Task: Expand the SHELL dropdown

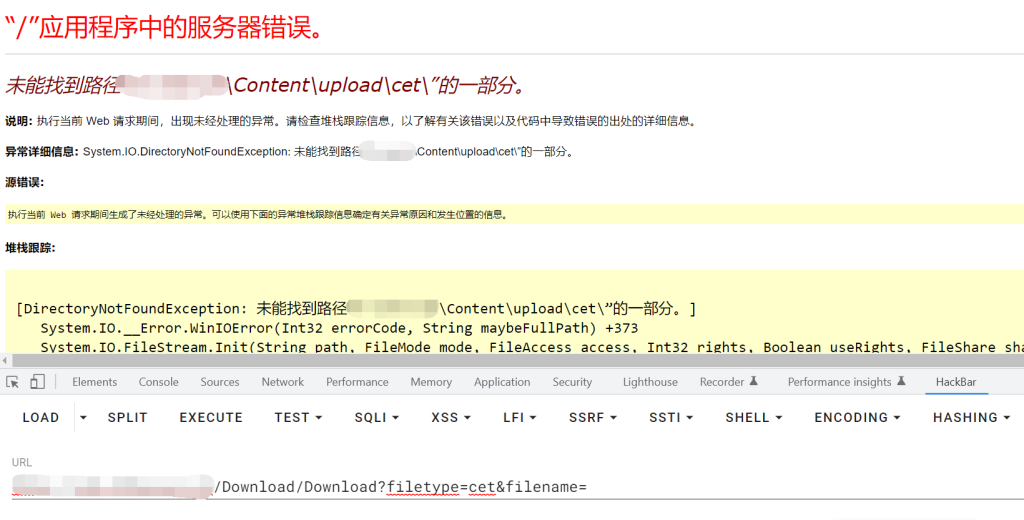Action: [754, 417]
